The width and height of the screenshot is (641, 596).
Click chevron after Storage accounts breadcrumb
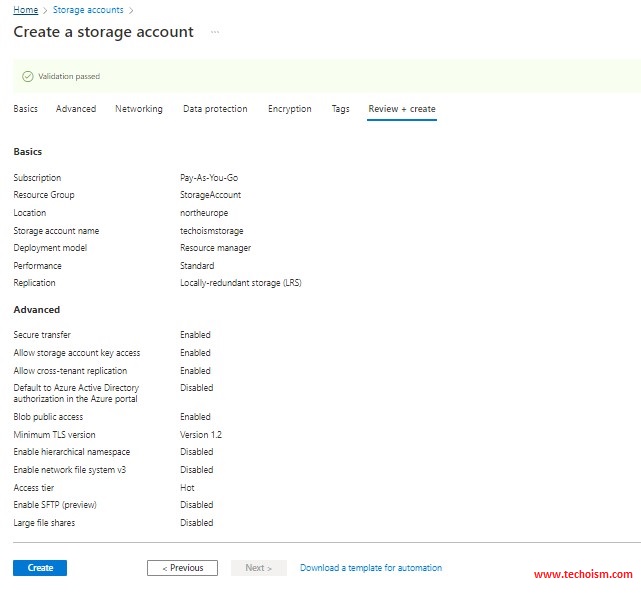[131, 10]
